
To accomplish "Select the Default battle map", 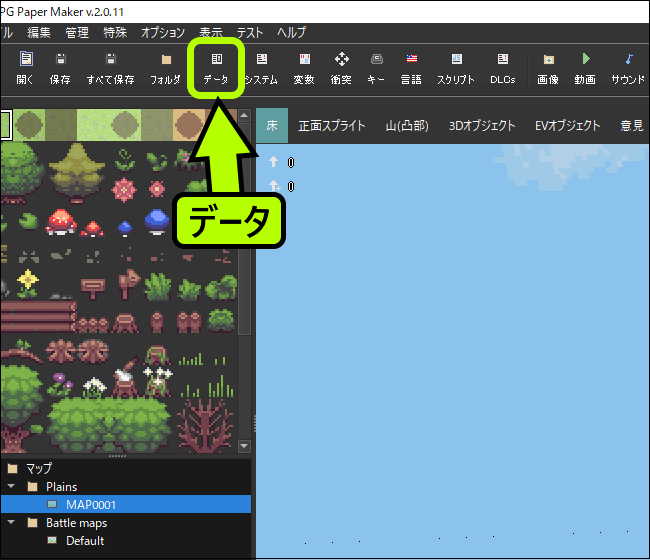I will [x=85, y=541].
